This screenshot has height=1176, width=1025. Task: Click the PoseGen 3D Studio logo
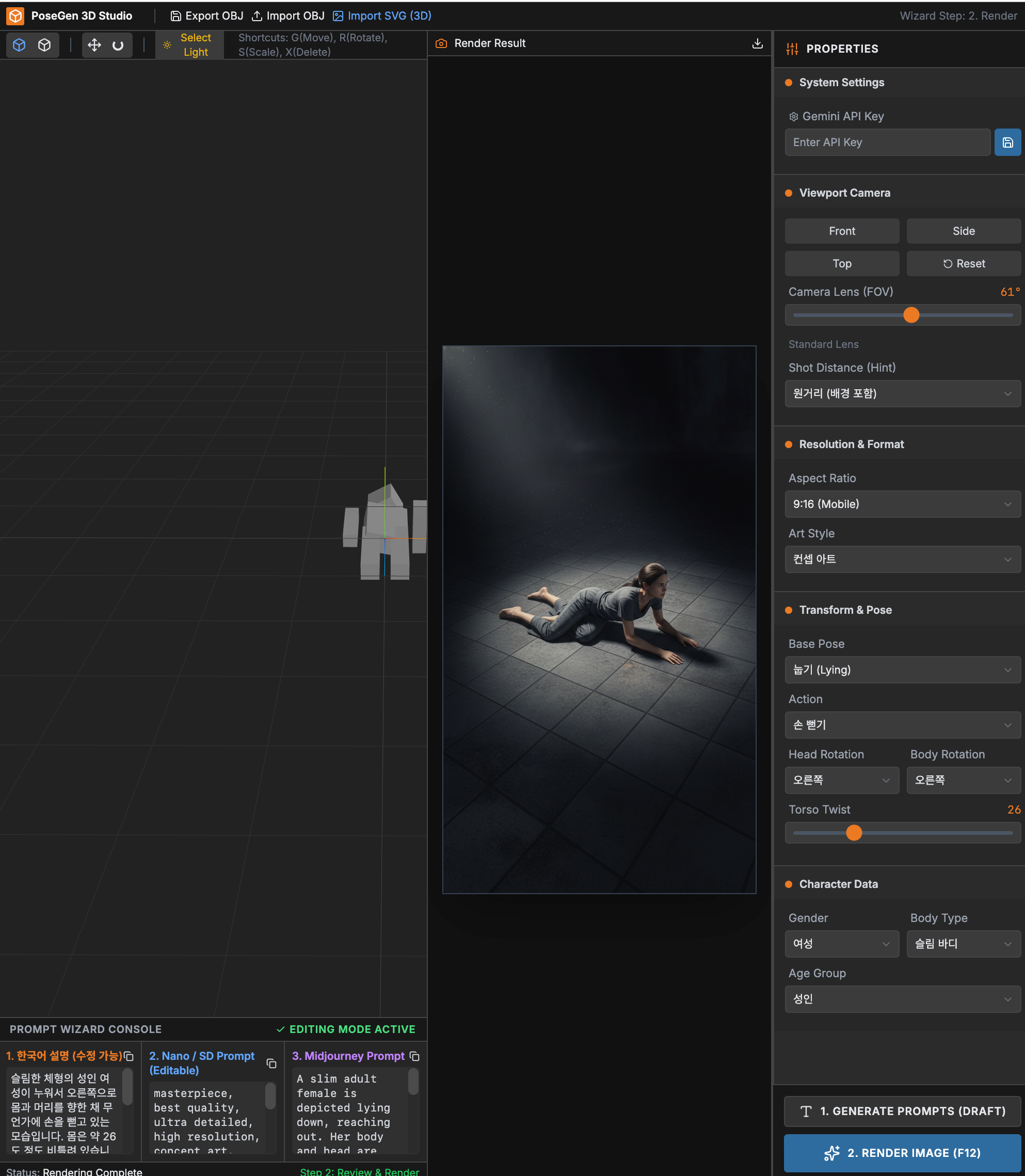pyautogui.click(x=15, y=15)
